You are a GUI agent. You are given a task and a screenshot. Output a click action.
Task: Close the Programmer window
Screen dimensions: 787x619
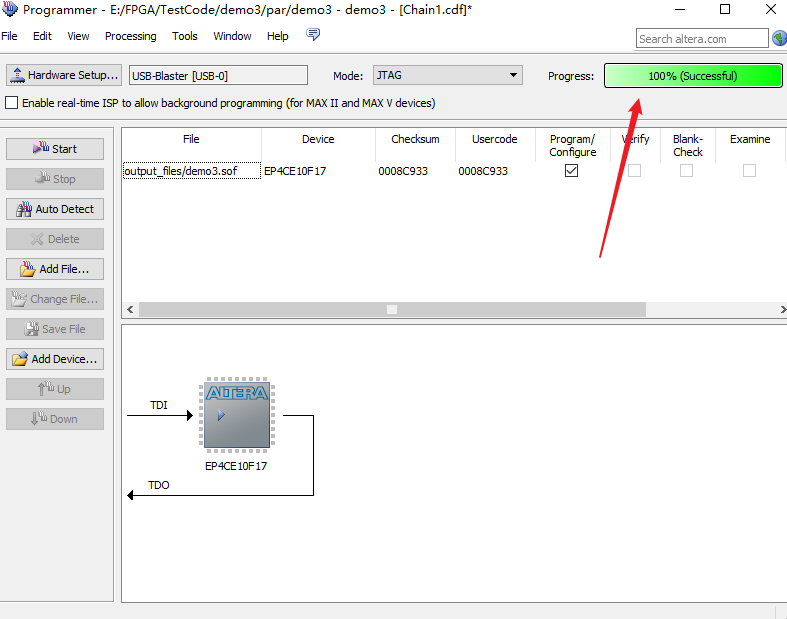point(771,9)
